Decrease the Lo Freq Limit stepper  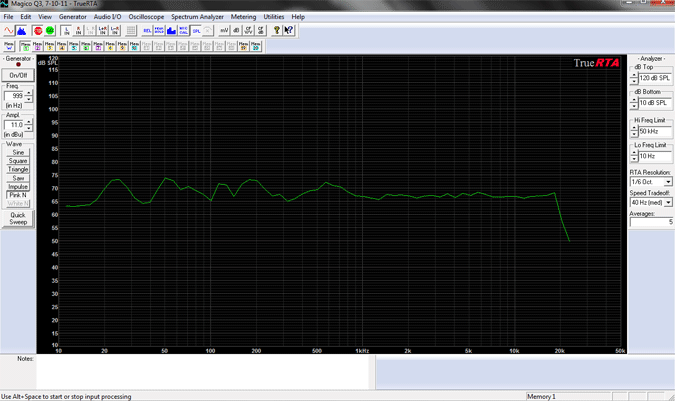tap(634, 159)
